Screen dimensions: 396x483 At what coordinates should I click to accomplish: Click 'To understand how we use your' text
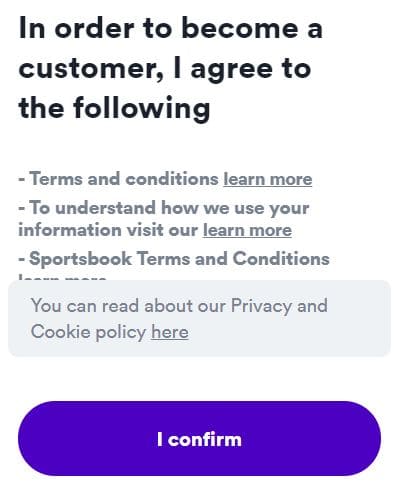click(169, 208)
